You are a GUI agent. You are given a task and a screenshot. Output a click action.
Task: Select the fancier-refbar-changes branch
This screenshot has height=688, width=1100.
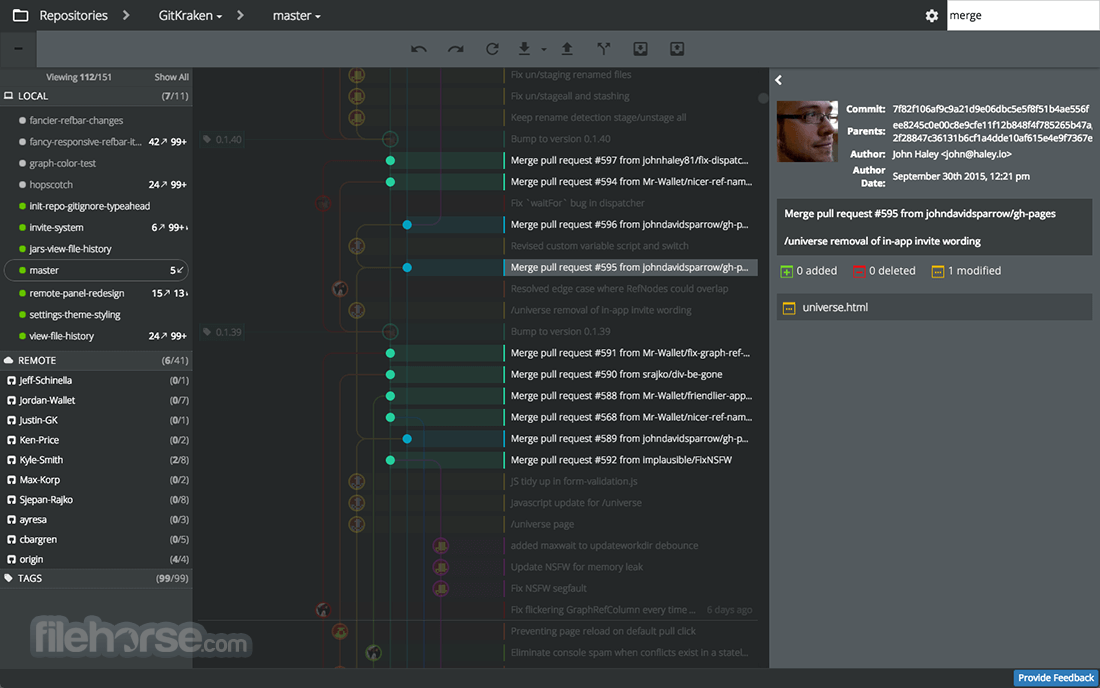click(x=76, y=121)
